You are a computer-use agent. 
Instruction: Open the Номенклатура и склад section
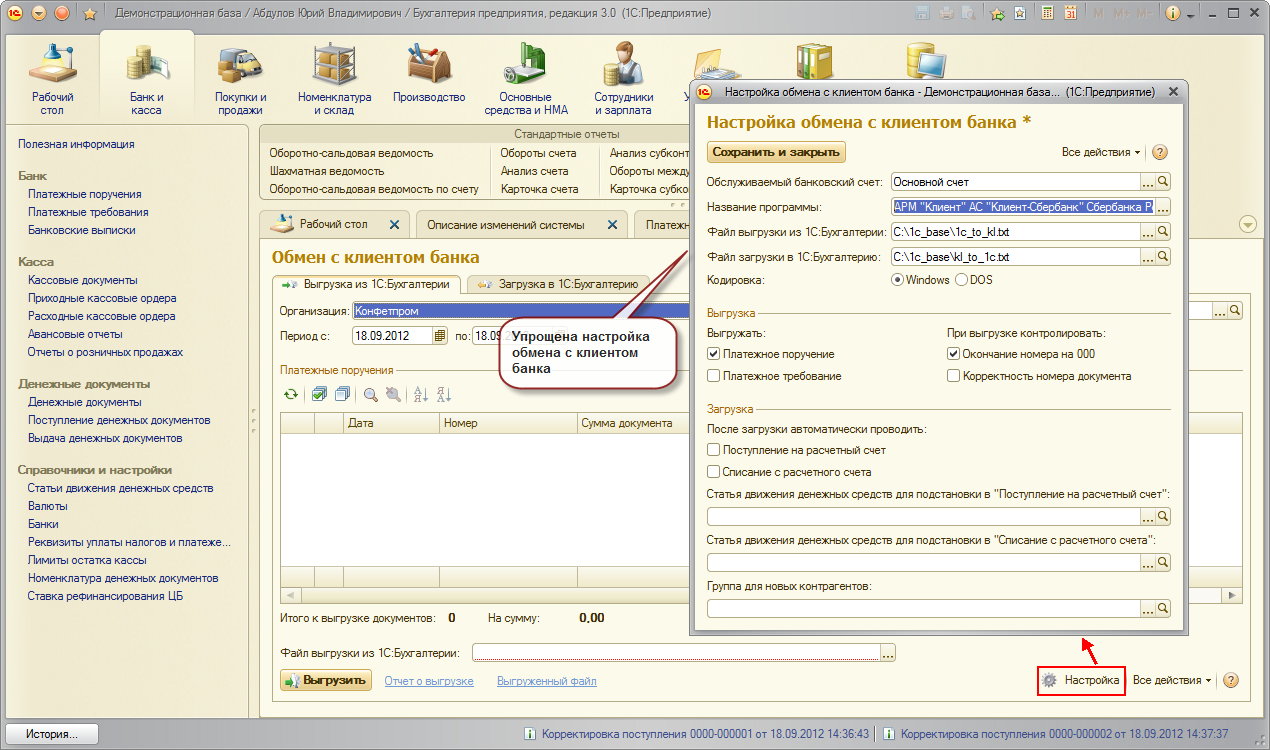click(335, 79)
